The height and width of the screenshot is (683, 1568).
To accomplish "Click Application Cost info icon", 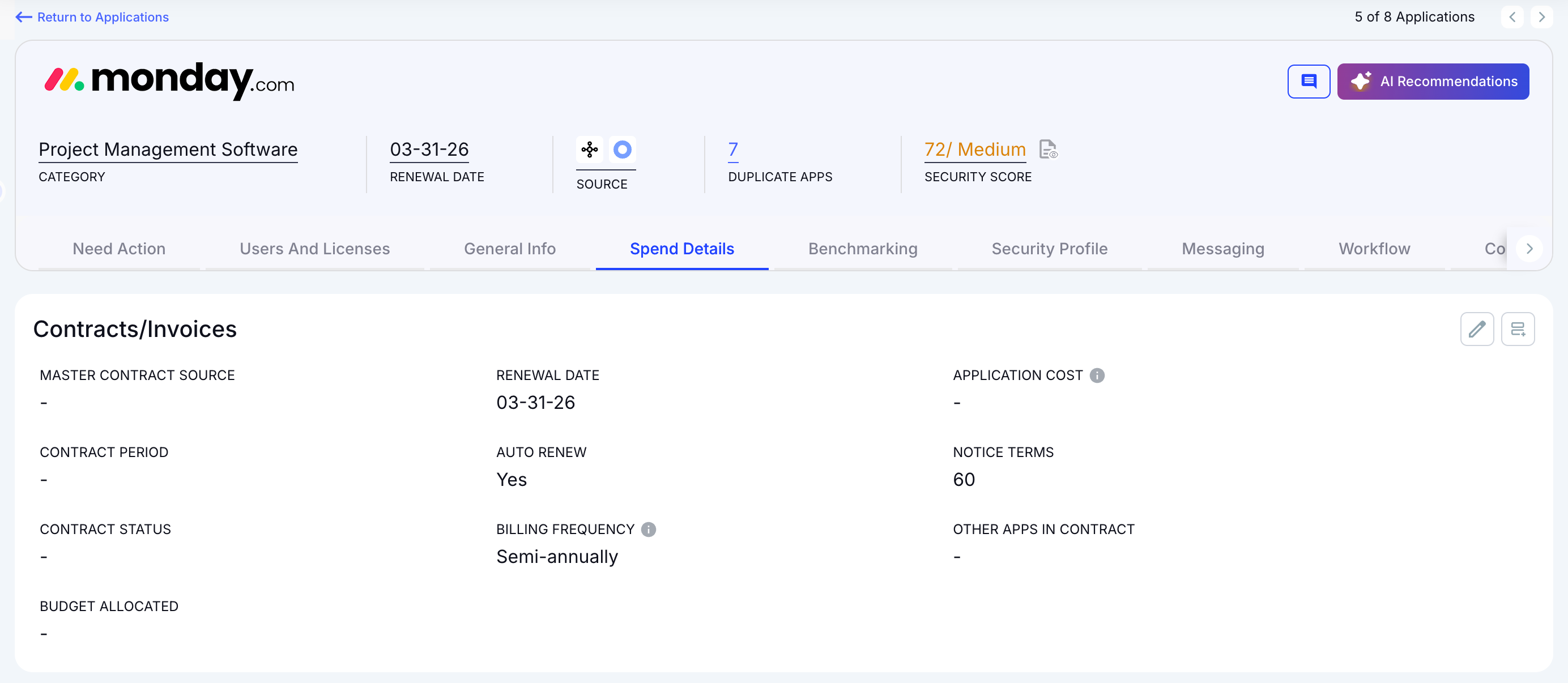I will click(x=1097, y=375).
